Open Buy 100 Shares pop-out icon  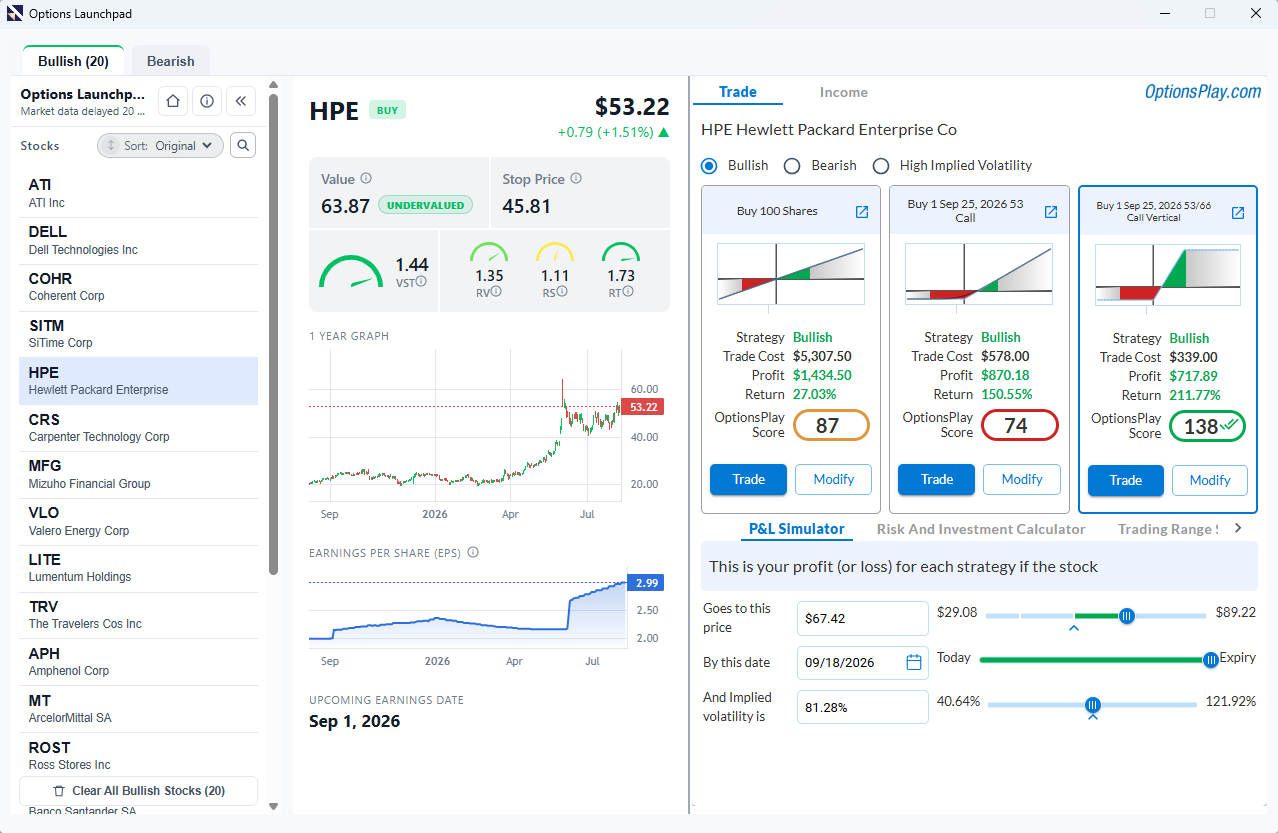click(862, 212)
